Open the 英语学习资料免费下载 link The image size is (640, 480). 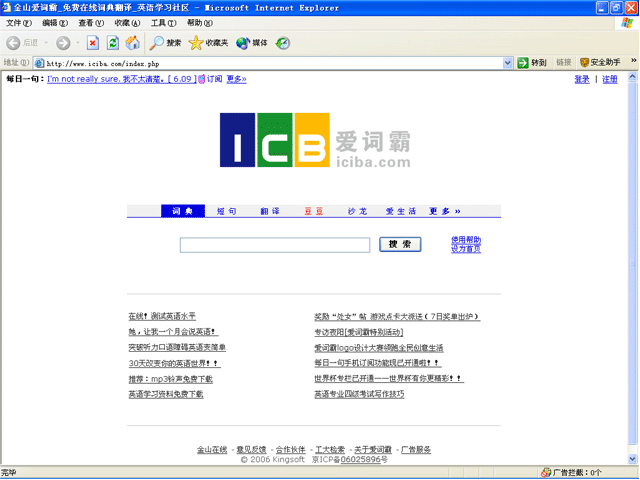click(x=166, y=394)
